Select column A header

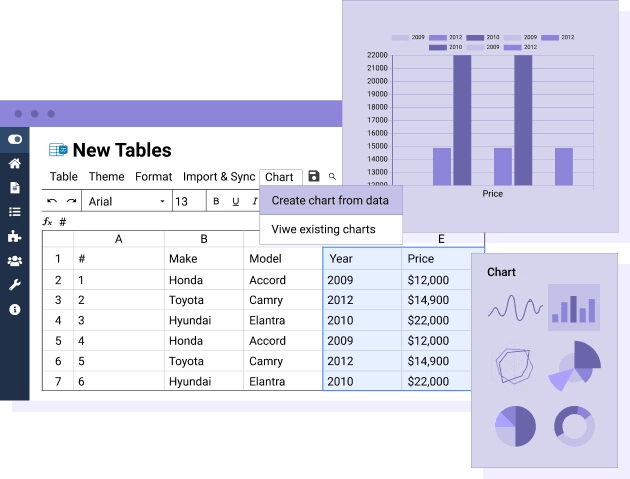point(119,239)
